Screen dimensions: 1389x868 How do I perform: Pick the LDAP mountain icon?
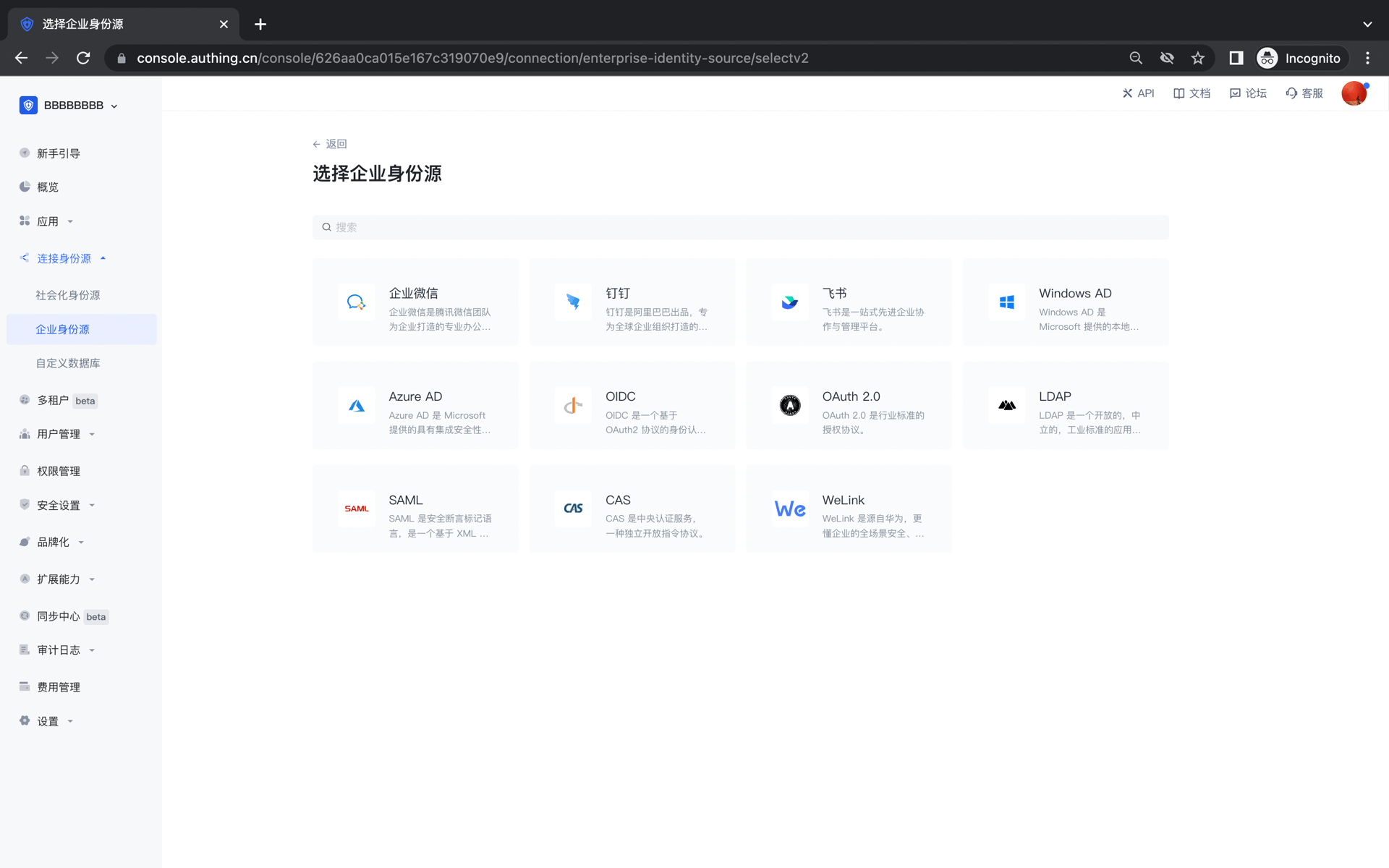(x=1006, y=406)
